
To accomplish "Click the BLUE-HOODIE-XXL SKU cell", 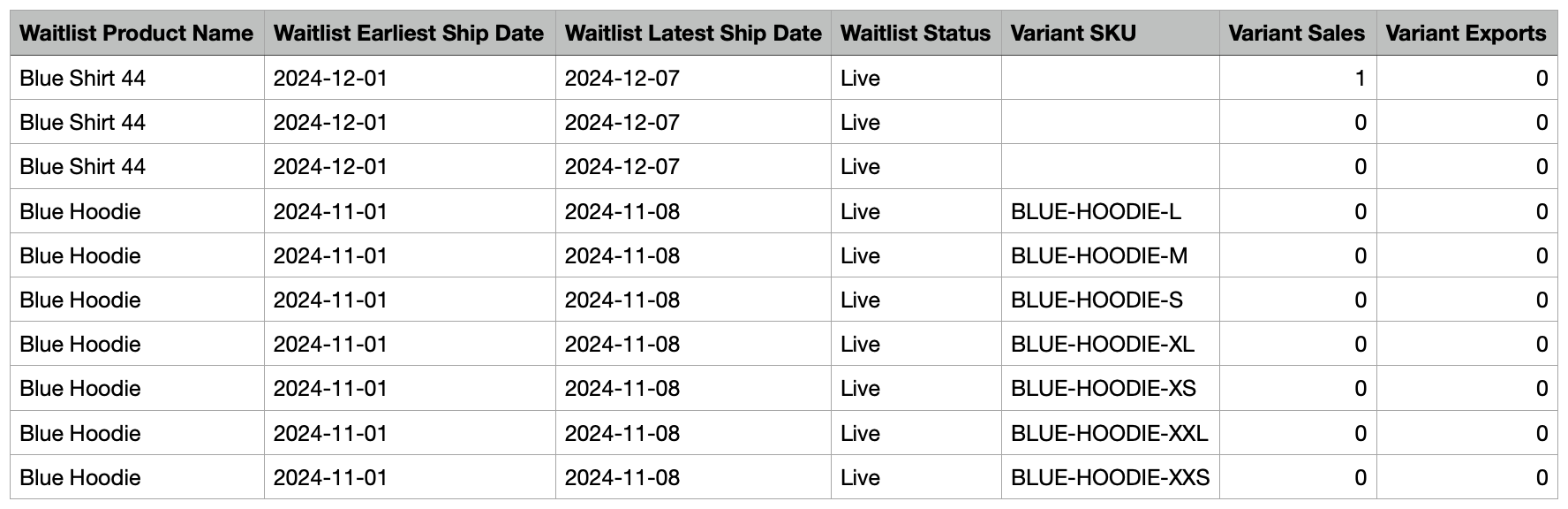I will 1109,434.
